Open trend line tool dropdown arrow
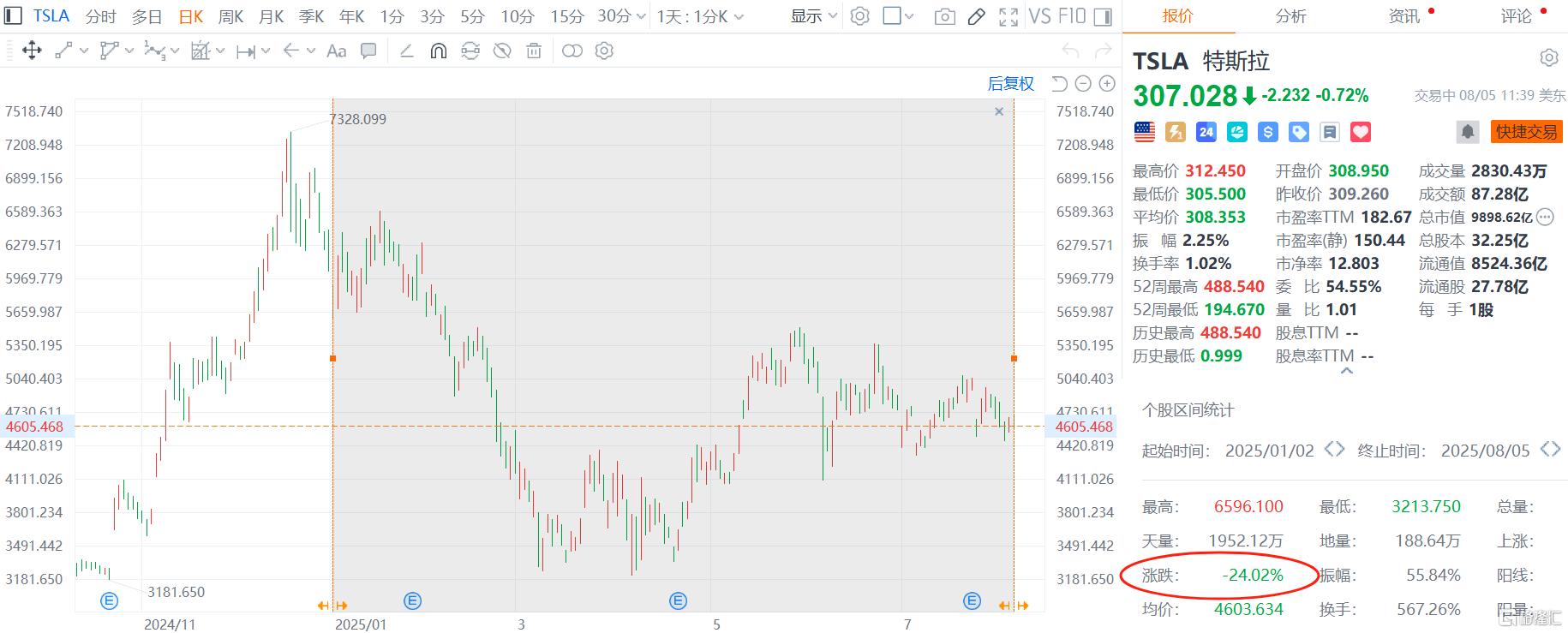 pos(84,51)
